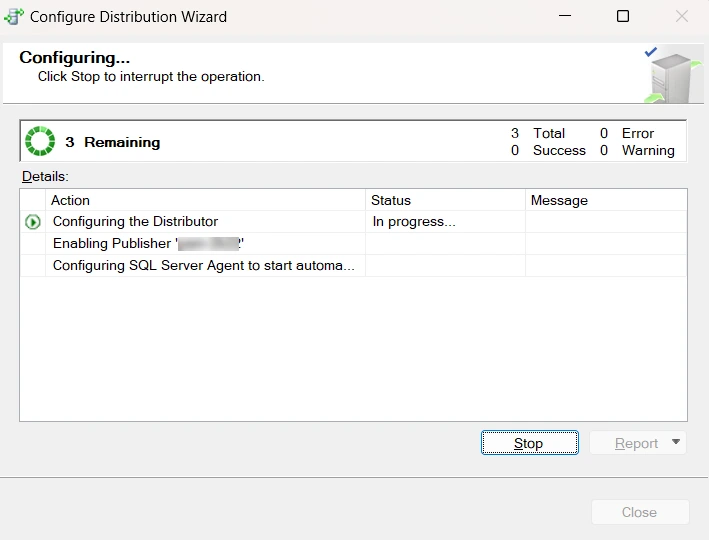Minimize the Configure Distribution Wizard window
The height and width of the screenshot is (540, 709).
(565, 16)
